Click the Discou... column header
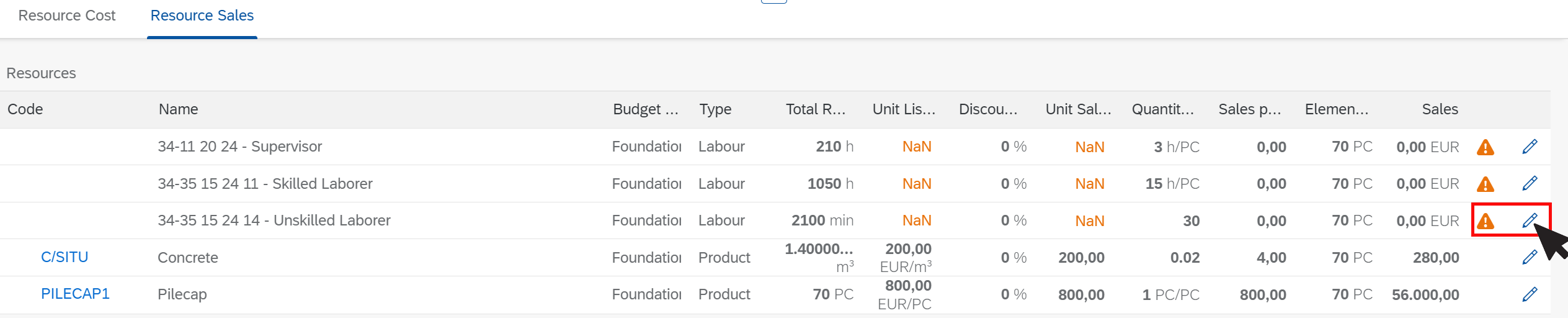This screenshot has height=318, width=1568. [x=988, y=109]
